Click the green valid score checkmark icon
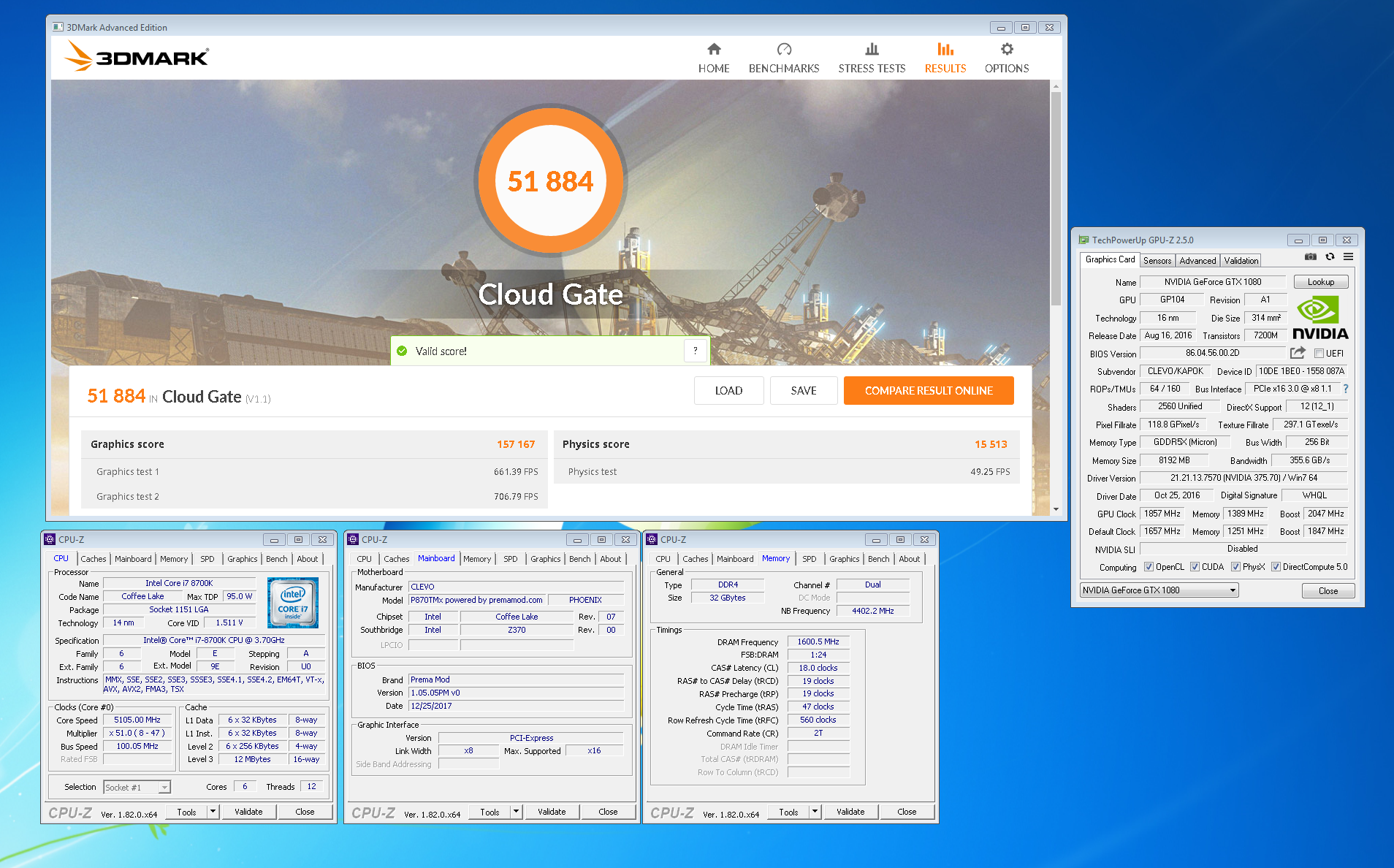Screen dimensions: 1394x868 coord(402,351)
